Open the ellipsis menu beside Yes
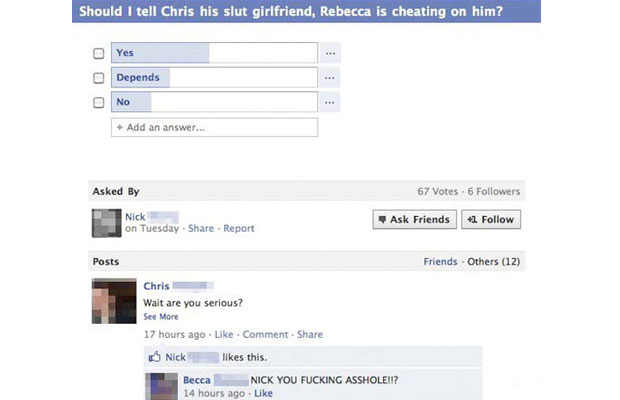This screenshot has height=400, width=620. (330, 53)
